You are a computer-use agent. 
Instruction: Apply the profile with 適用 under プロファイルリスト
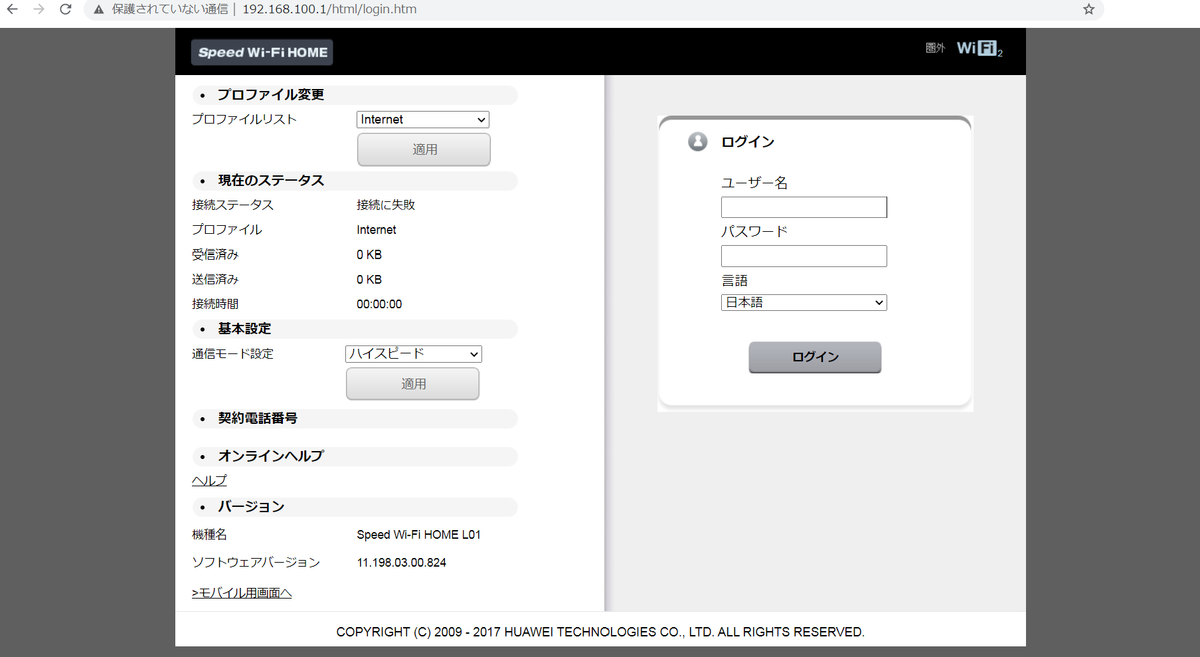(424, 149)
